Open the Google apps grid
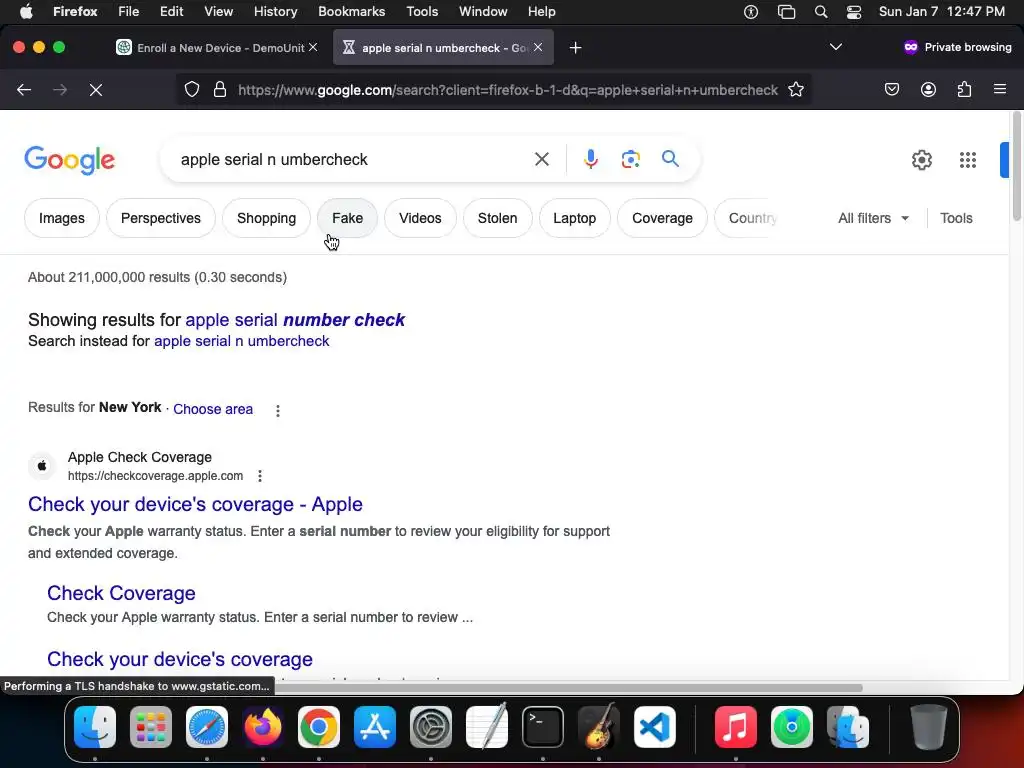 click(967, 160)
